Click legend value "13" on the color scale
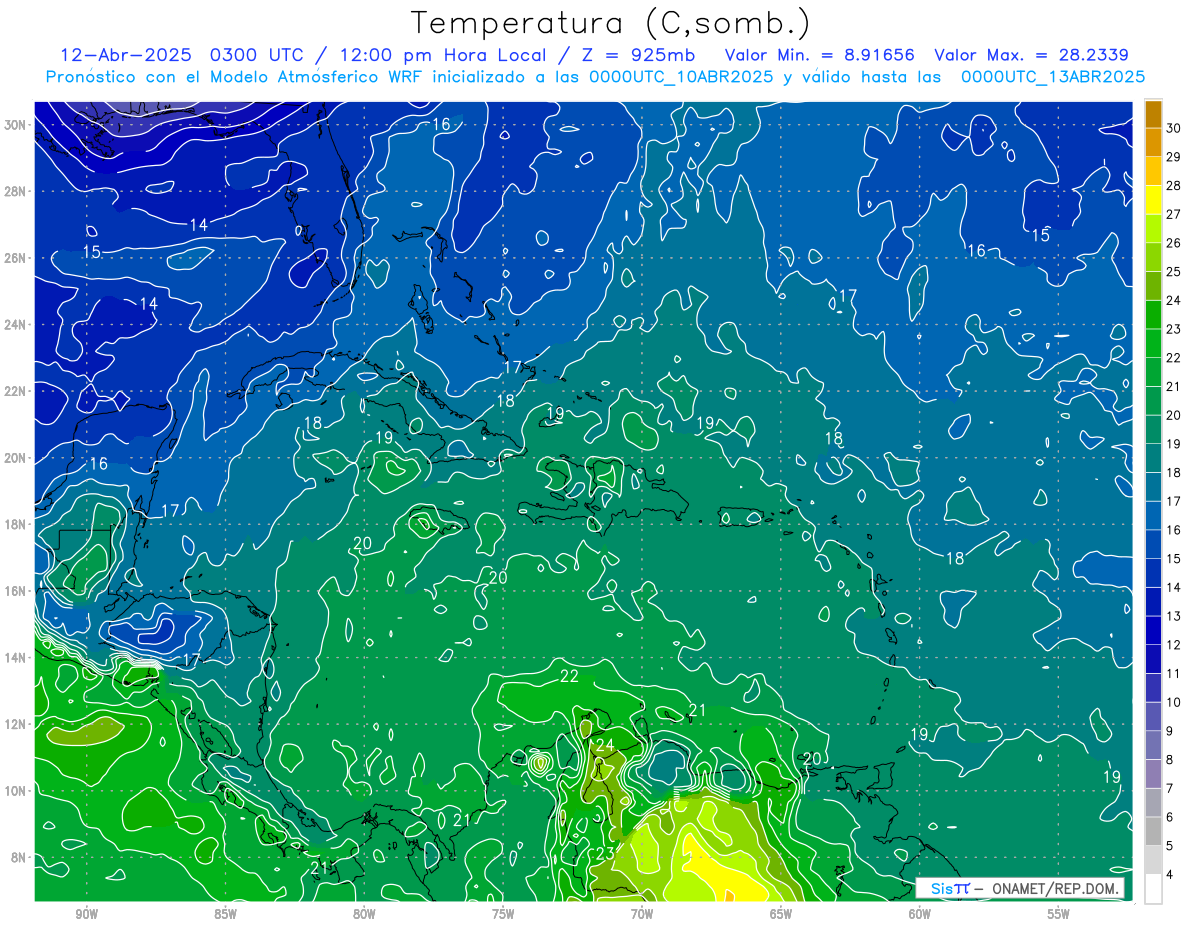The height and width of the screenshot is (927, 1200). [1173, 616]
